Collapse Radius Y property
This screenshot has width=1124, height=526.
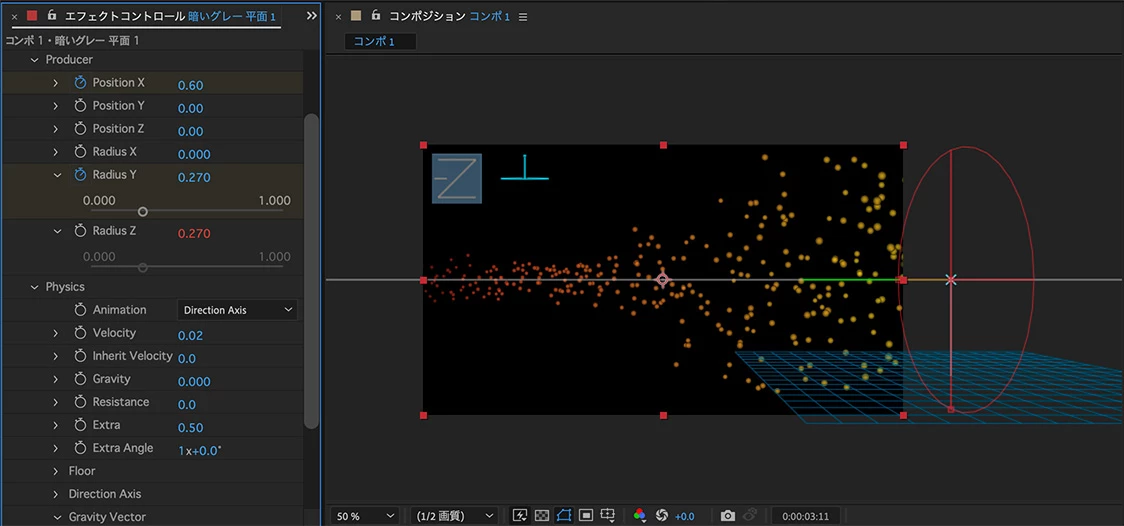pyautogui.click(x=58, y=175)
